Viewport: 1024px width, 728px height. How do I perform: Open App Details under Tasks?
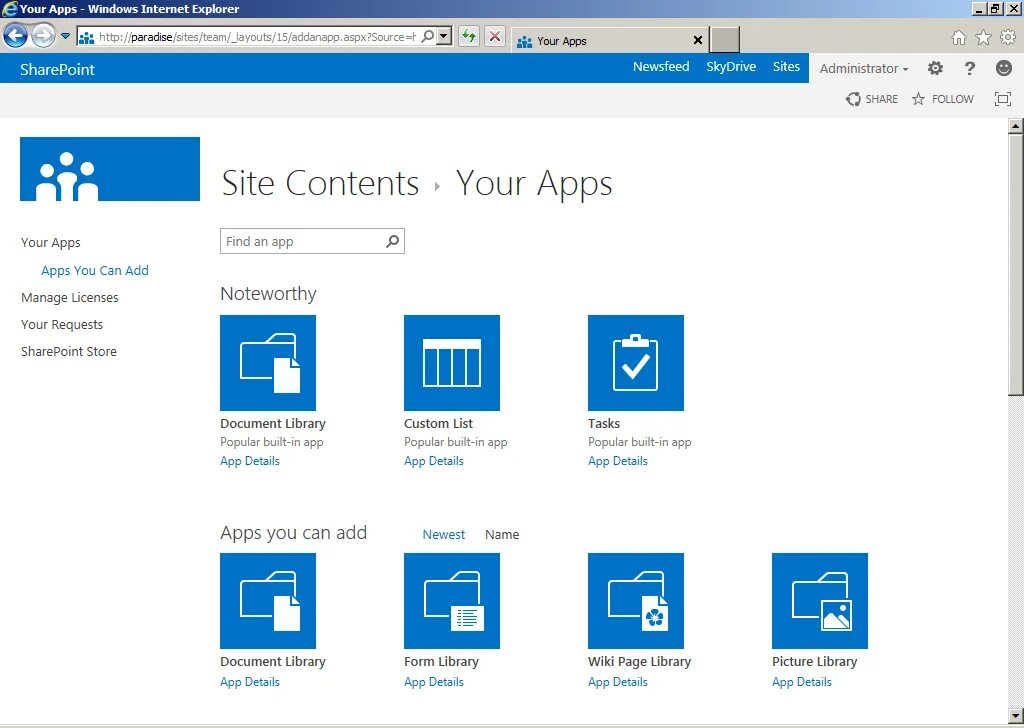pos(618,461)
